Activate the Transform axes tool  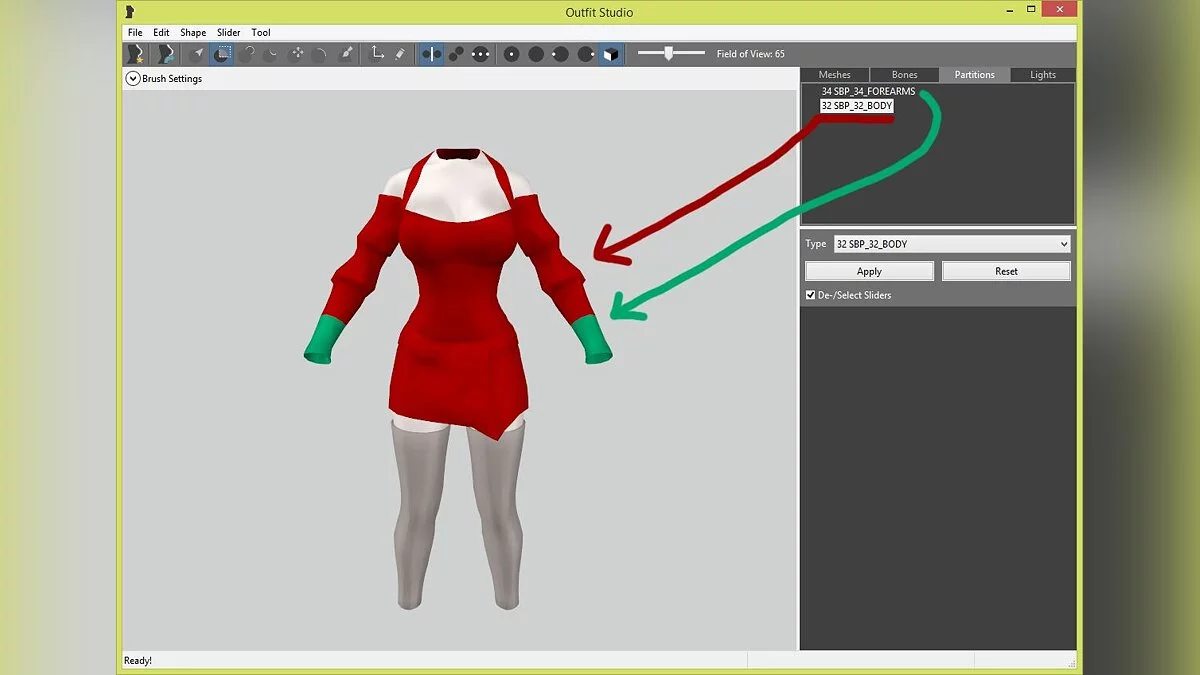378,54
